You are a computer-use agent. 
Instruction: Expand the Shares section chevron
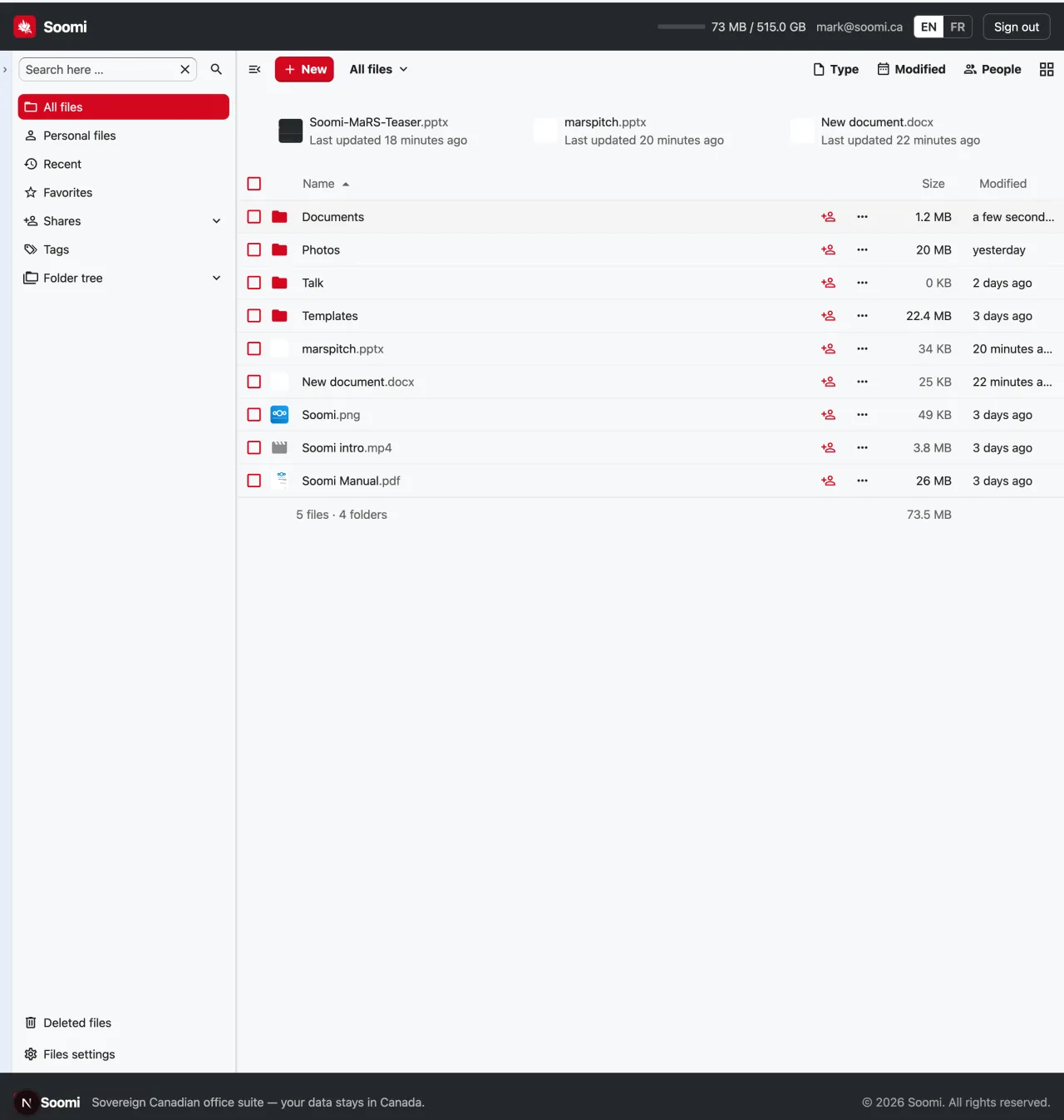point(216,221)
